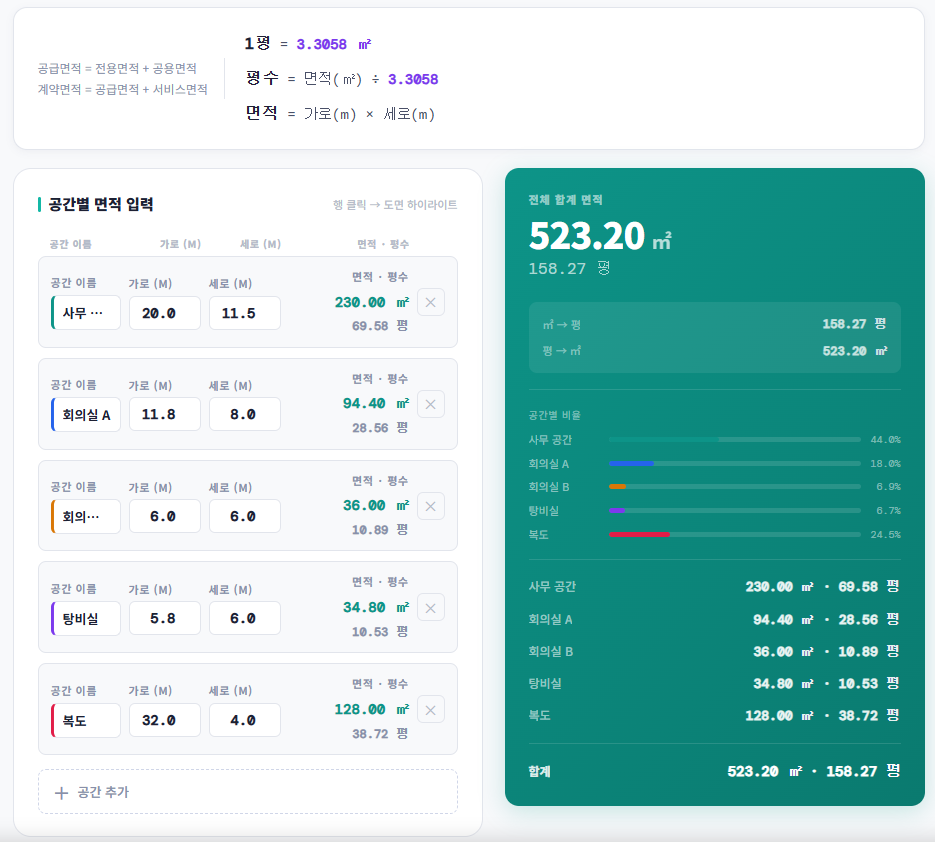Image resolution: width=935 pixels, height=842 pixels.
Task: Click the 44.0% ratio value
Action: 886,439
